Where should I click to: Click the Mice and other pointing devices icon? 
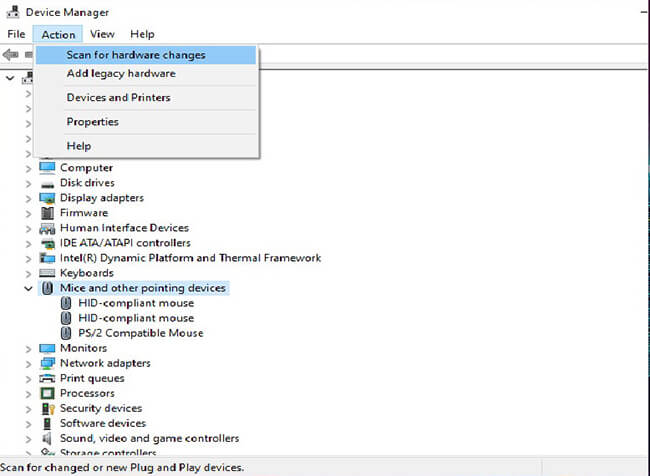47,288
